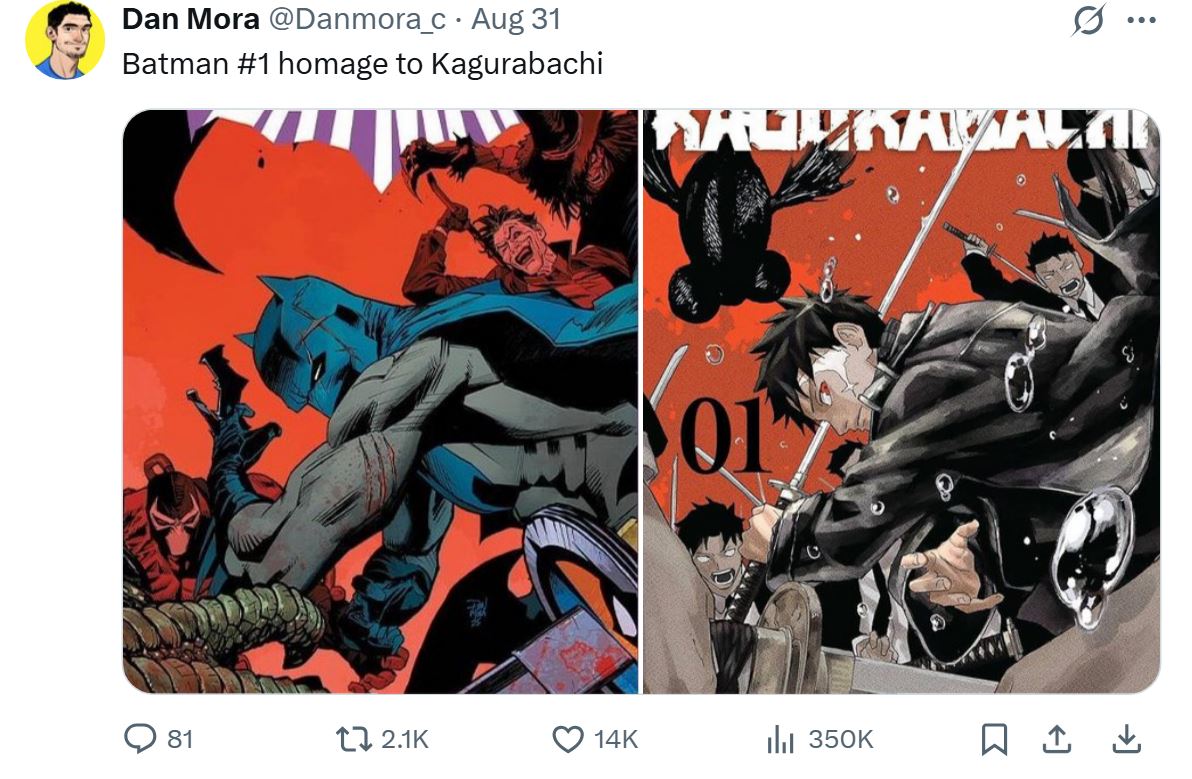This screenshot has height=779, width=1192.
Task: Click the 2.1K reposts count
Action: pyautogui.click(x=404, y=739)
